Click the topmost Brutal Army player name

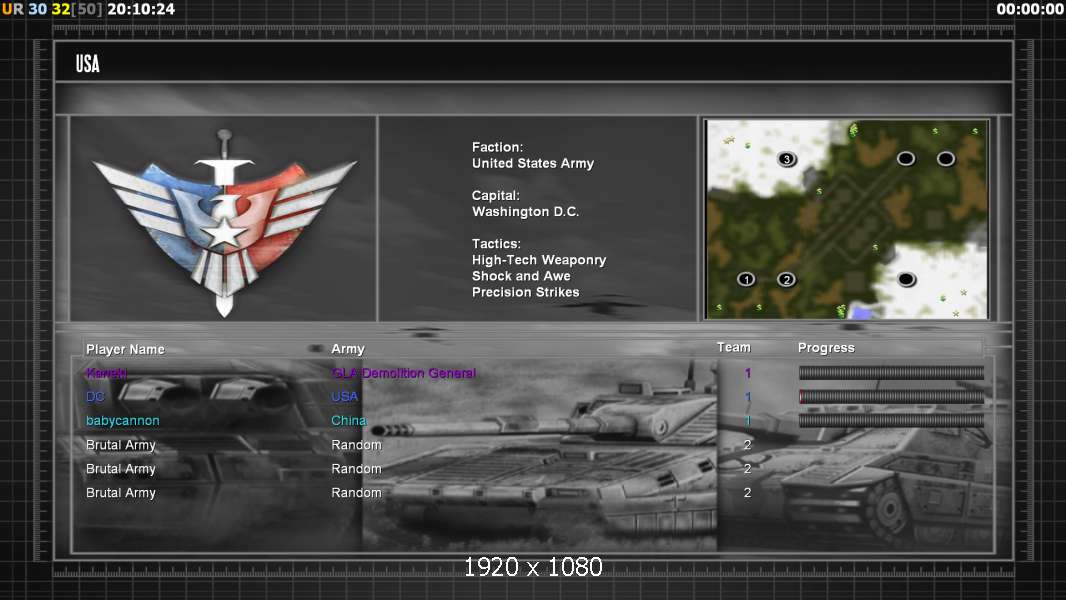click(x=121, y=445)
